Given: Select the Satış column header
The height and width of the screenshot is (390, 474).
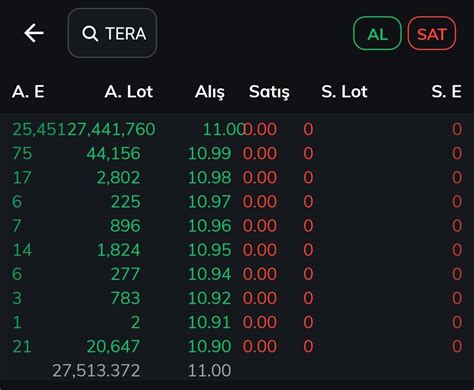Looking at the screenshot, I should [x=269, y=92].
